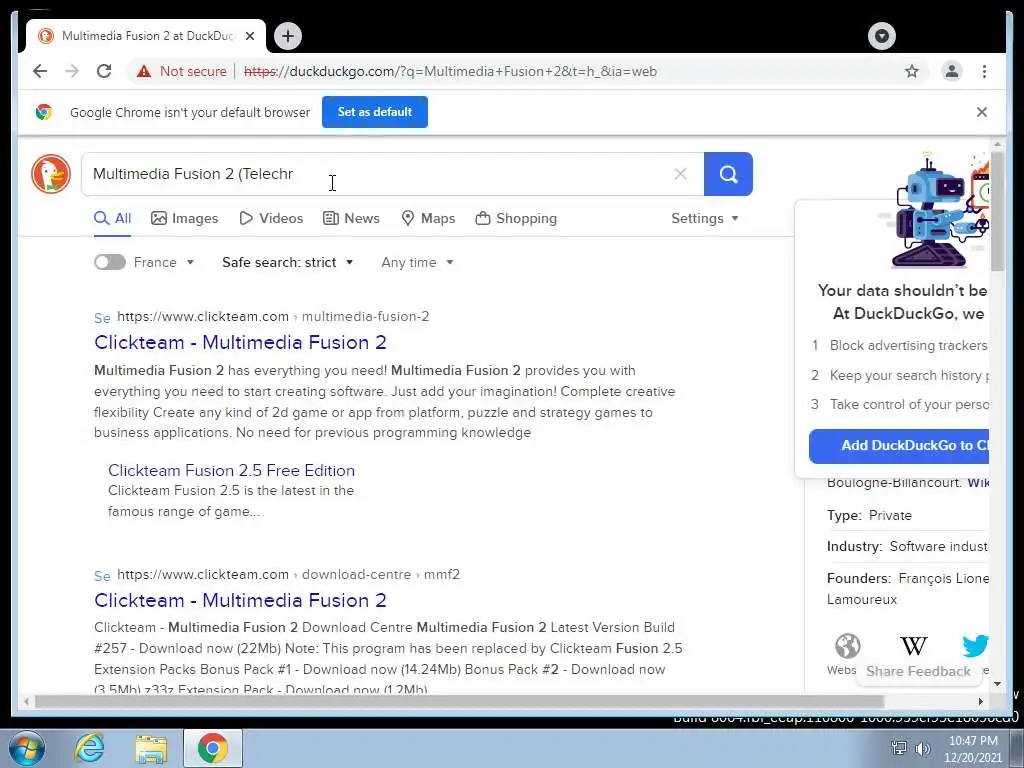Open the download-centre mmf2 result title
Viewport: 1024px width, 768px height.
pyautogui.click(x=240, y=600)
